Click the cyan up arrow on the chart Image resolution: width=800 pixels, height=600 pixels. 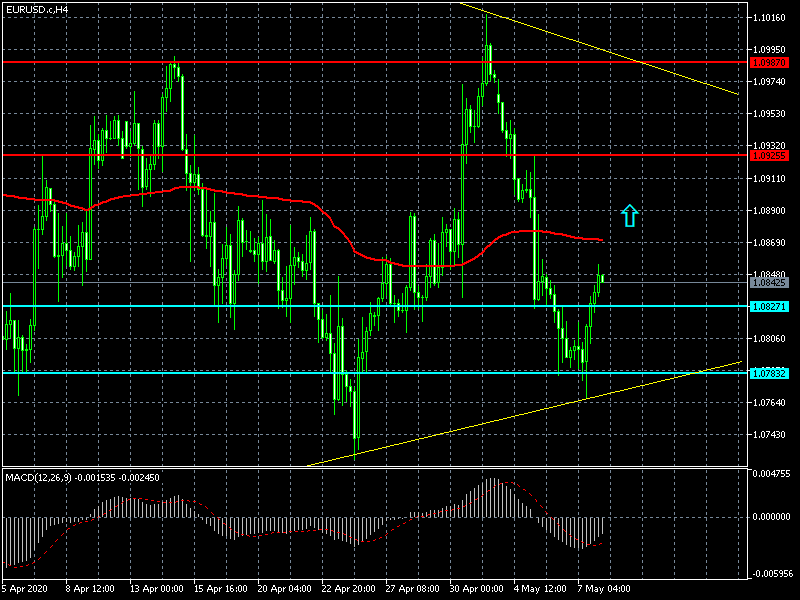[x=629, y=215]
